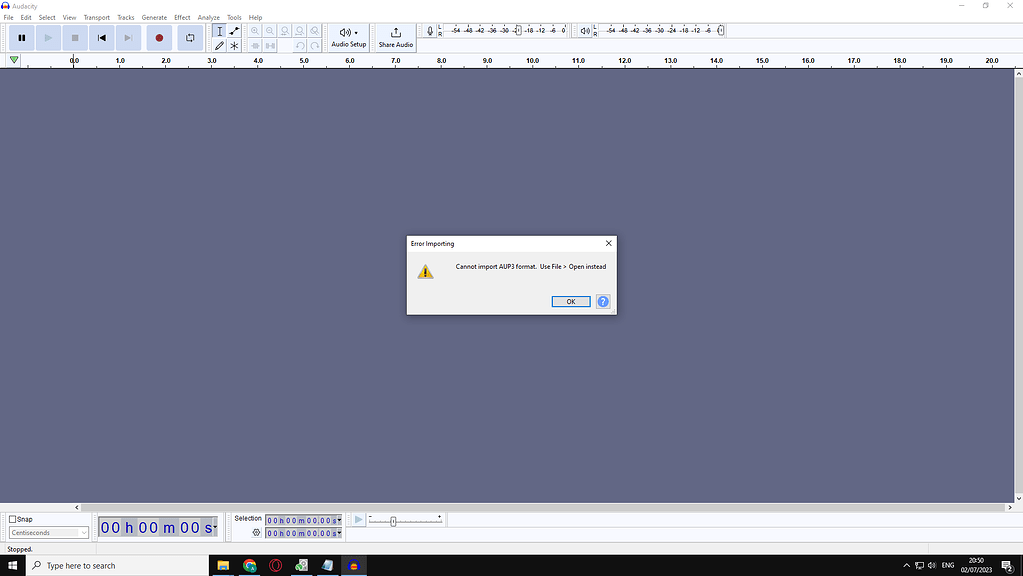1023x576 pixels.
Task: Open the Centiseconds snap format dropdown
Action: click(84, 532)
